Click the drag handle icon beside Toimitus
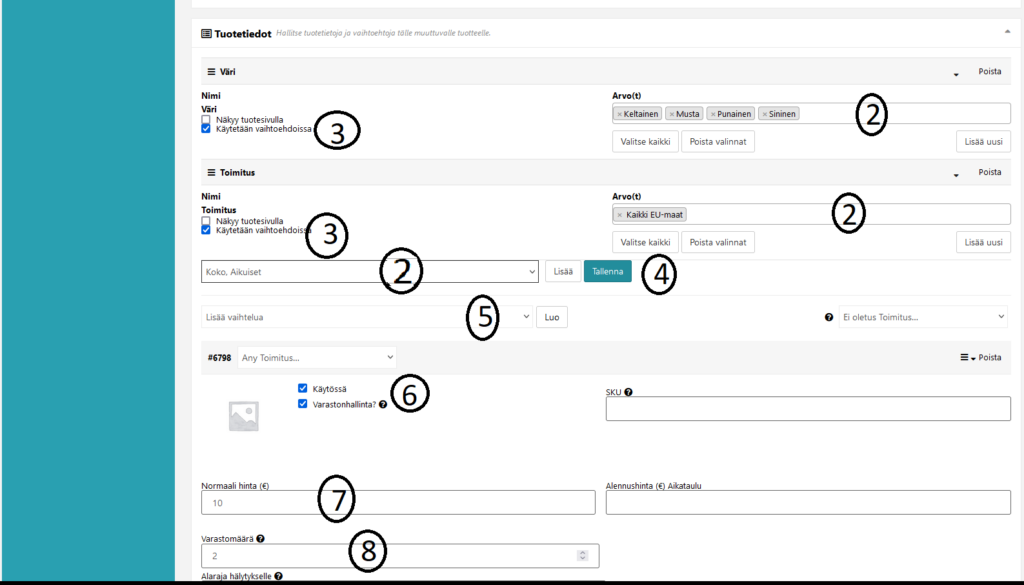This screenshot has height=585, width=1024. coord(211,172)
